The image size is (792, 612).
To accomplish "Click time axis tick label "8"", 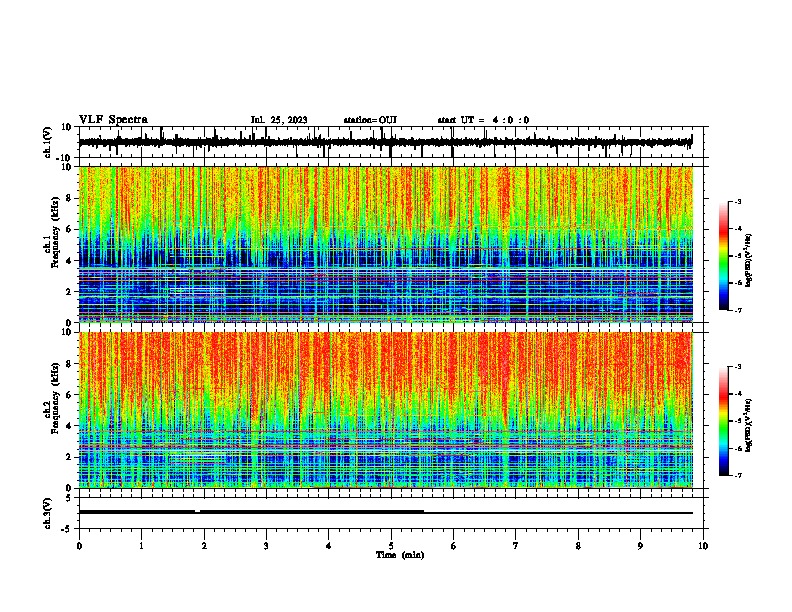I will pos(578,546).
